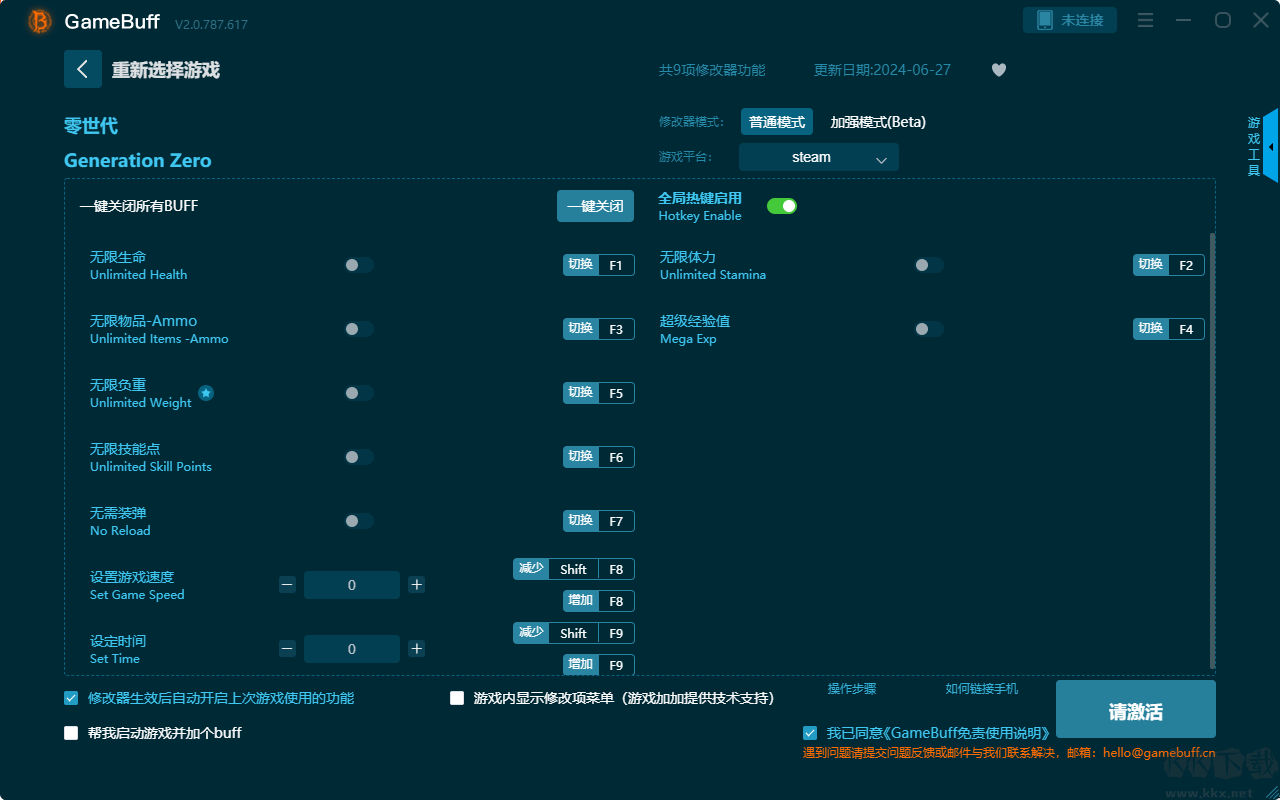The image size is (1280, 800).
Task: Click the 一键关闭 button
Action: coord(596,206)
